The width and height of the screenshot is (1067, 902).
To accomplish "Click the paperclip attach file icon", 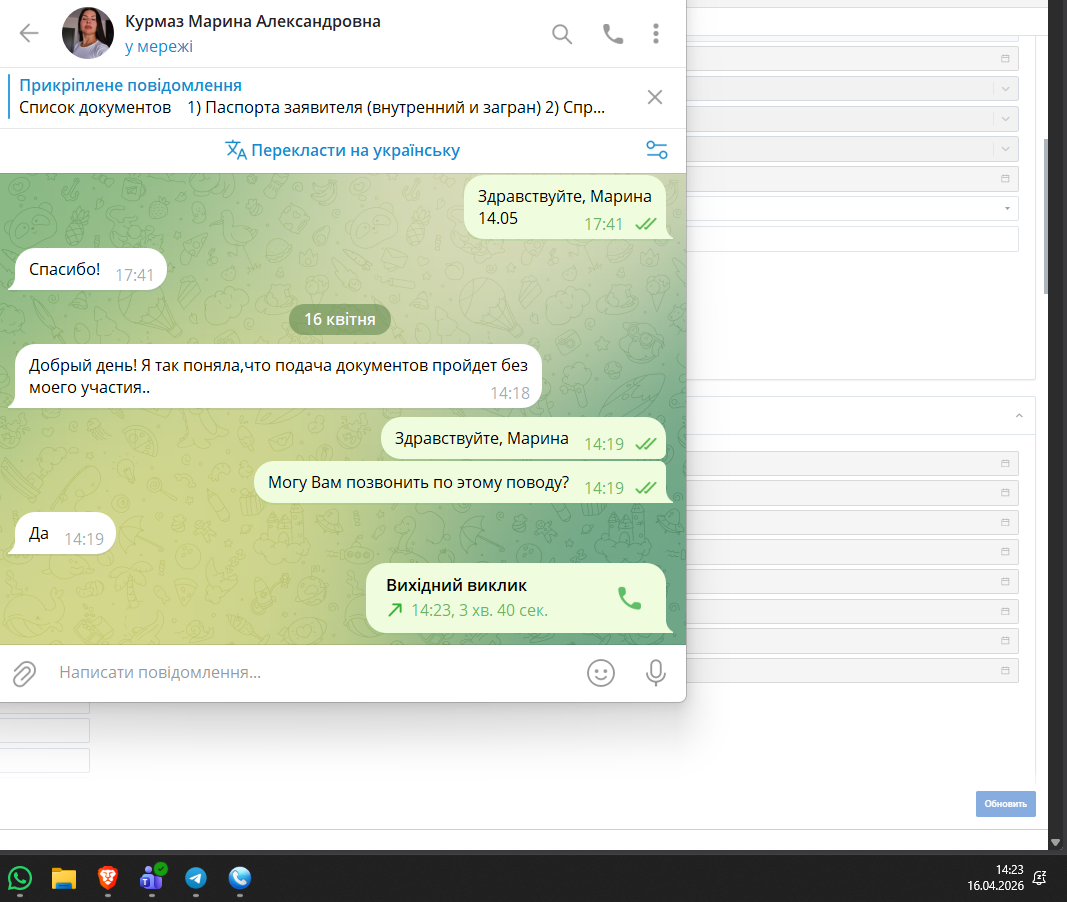I will [x=24, y=673].
